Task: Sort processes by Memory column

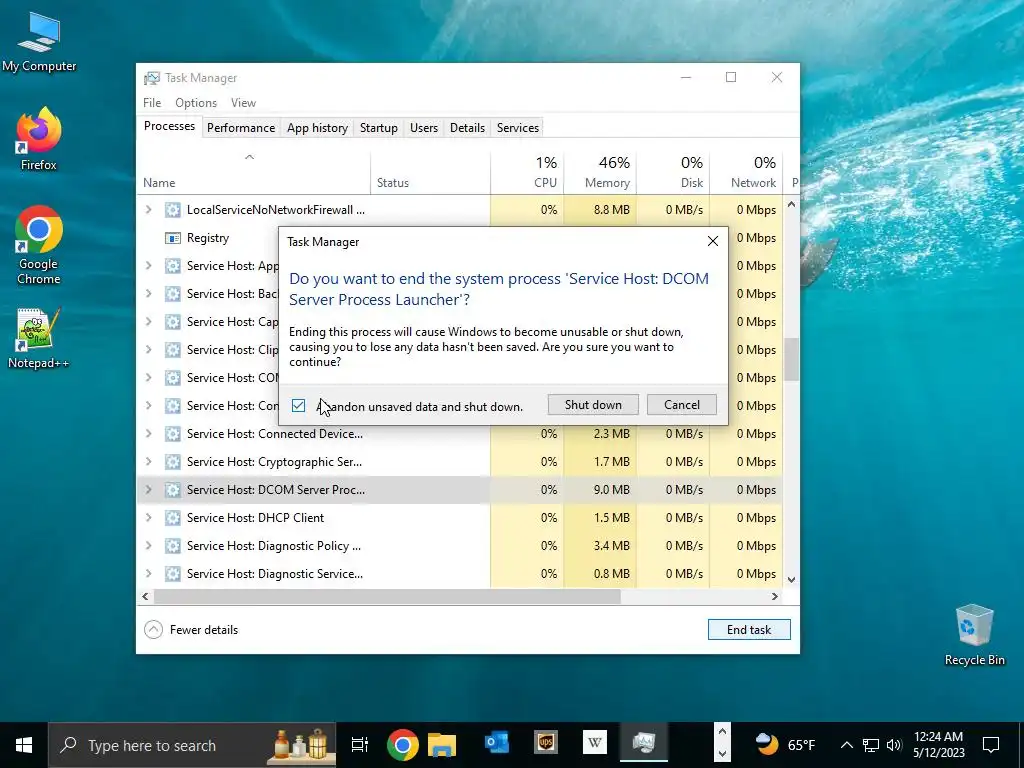Action: [600, 172]
